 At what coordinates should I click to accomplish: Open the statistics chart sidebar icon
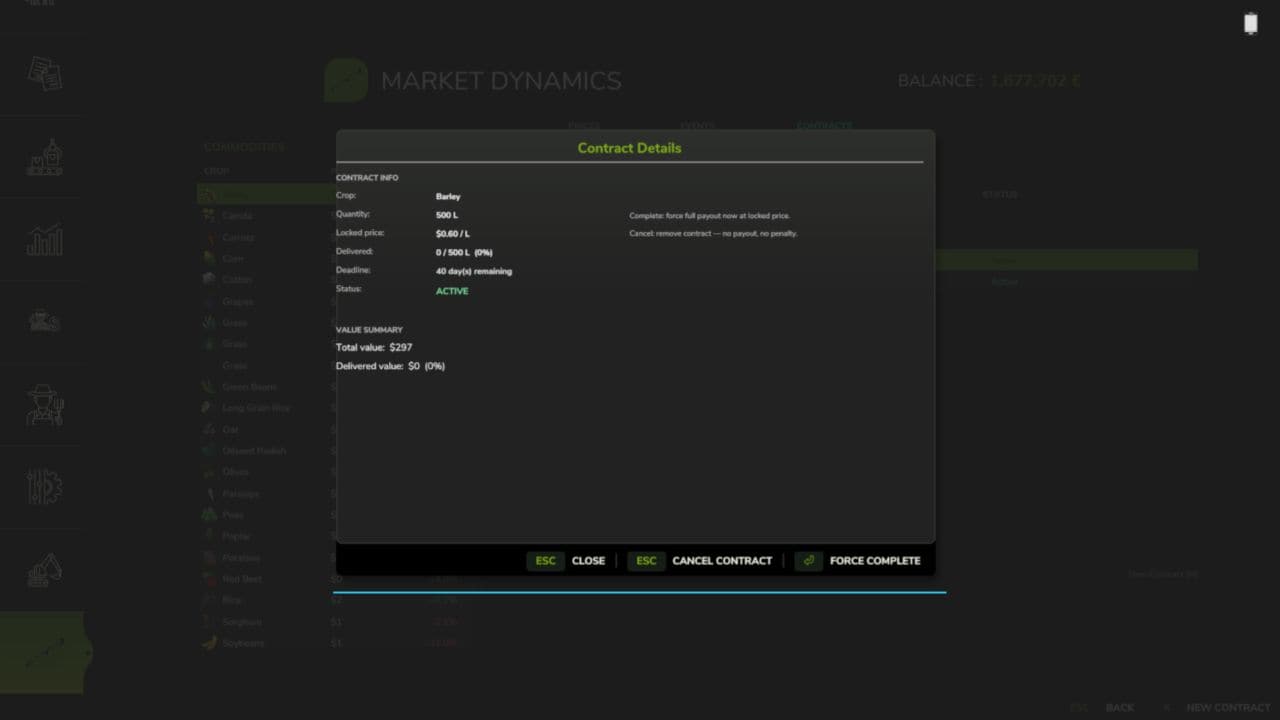coord(42,240)
